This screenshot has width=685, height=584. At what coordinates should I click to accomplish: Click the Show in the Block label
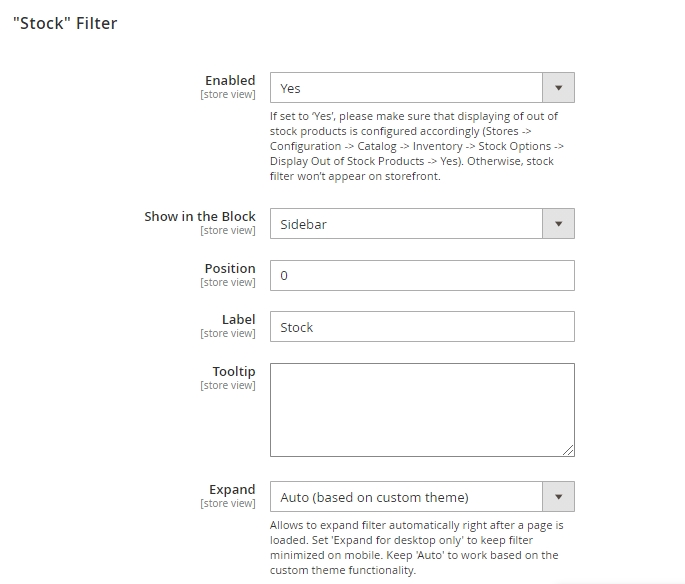tap(200, 216)
